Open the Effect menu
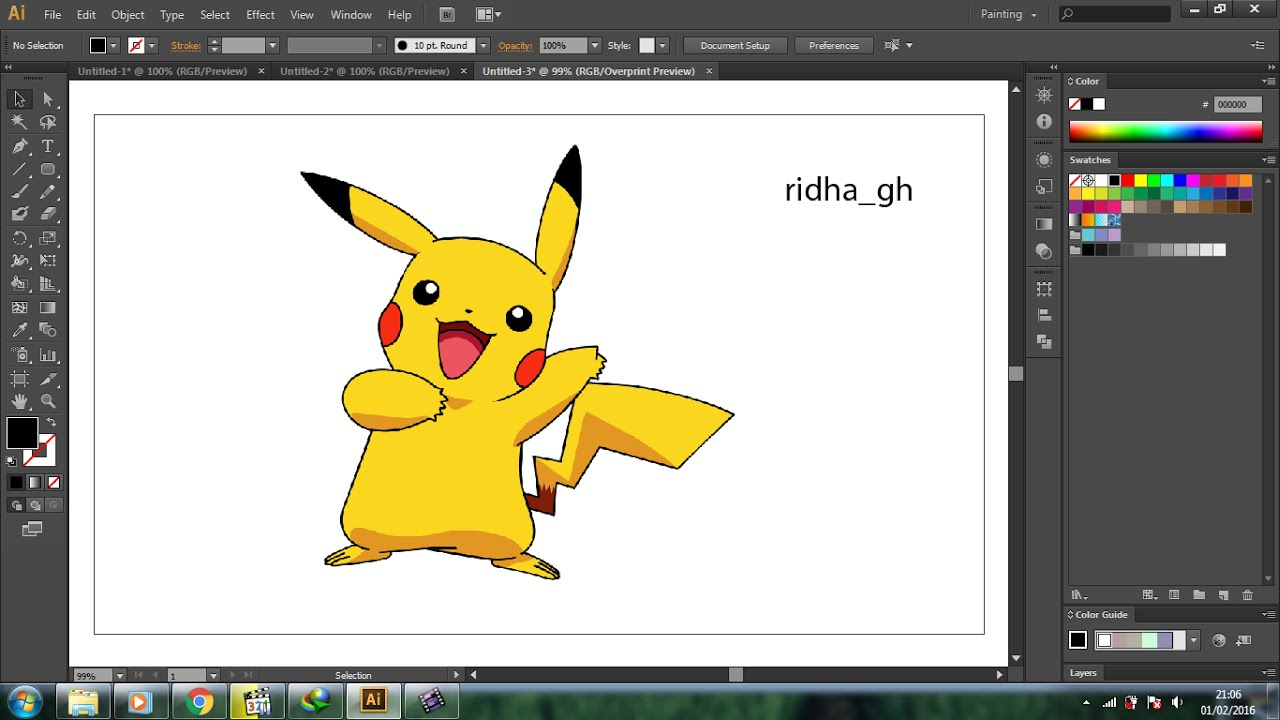The height and width of the screenshot is (720, 1280). (260, 15)
